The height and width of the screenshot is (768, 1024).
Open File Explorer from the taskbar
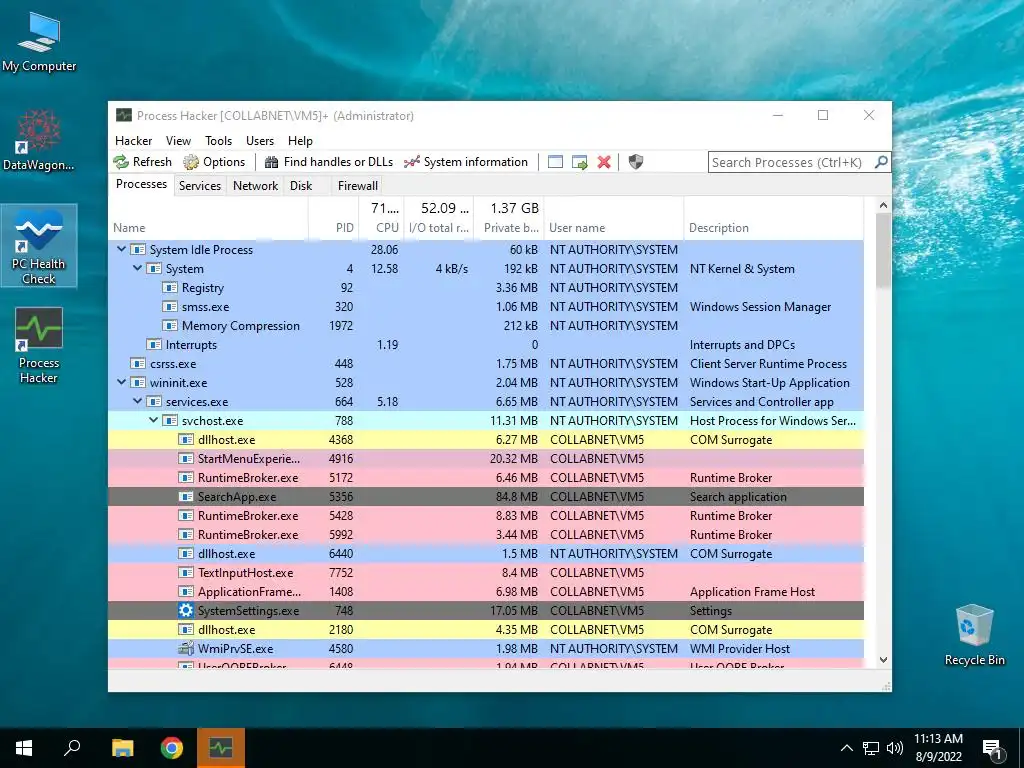[122, 748]
